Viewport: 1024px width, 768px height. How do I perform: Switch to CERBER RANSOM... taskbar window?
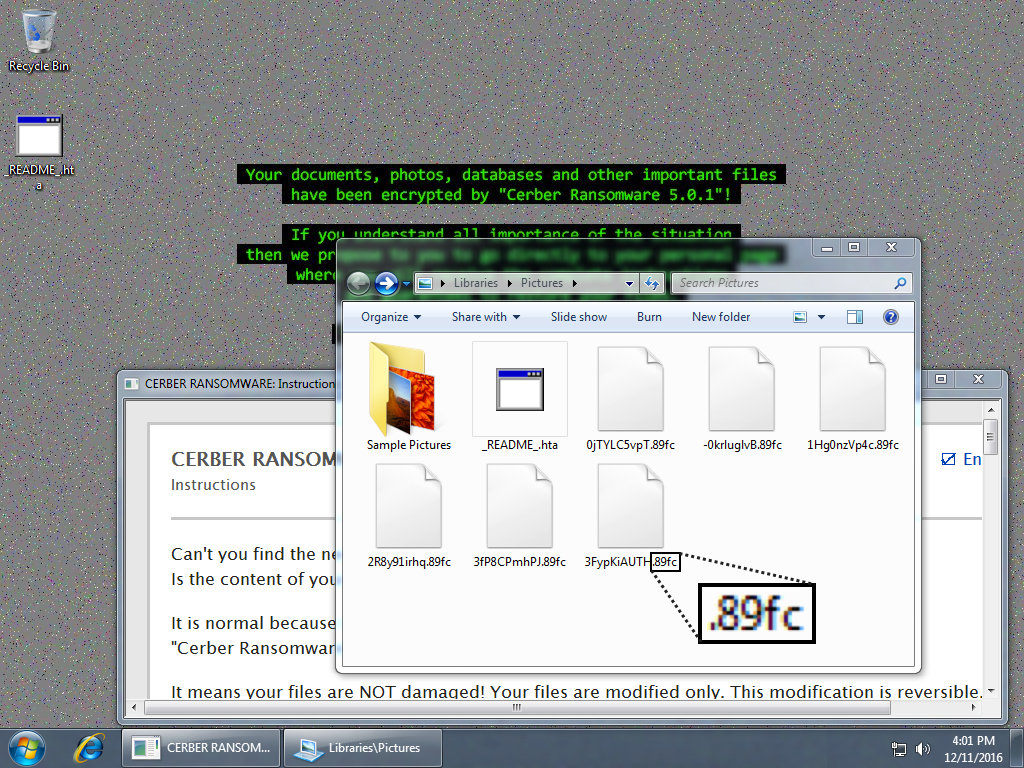pyautogui.click(x=201, y=748)
